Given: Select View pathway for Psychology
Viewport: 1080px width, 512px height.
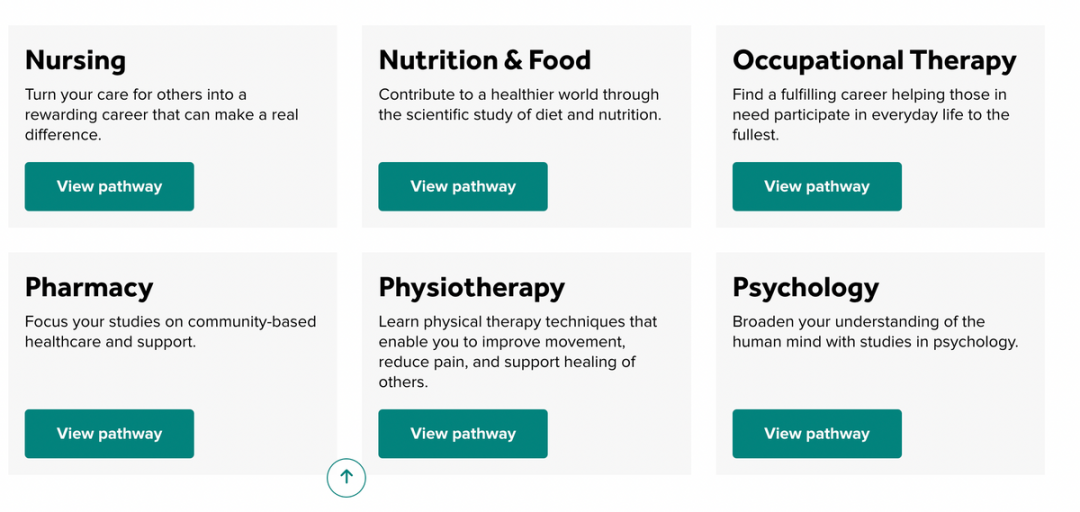Looking at the screenshot, I should click(x=817, y=434).
